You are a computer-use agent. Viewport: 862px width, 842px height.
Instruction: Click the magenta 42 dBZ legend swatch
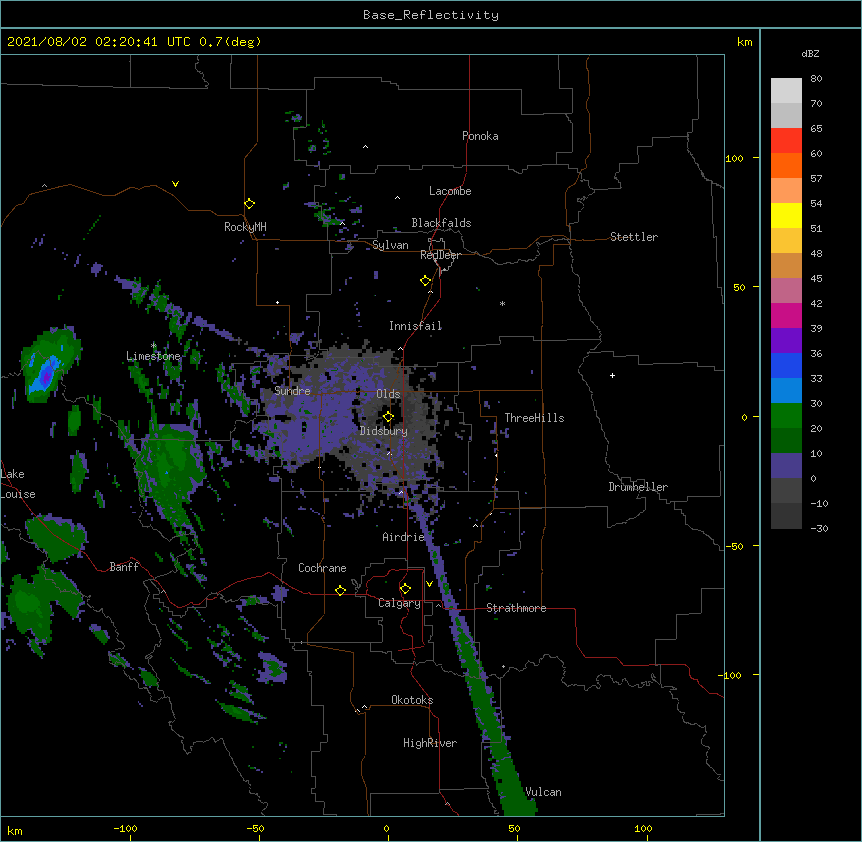pos(786,315)
